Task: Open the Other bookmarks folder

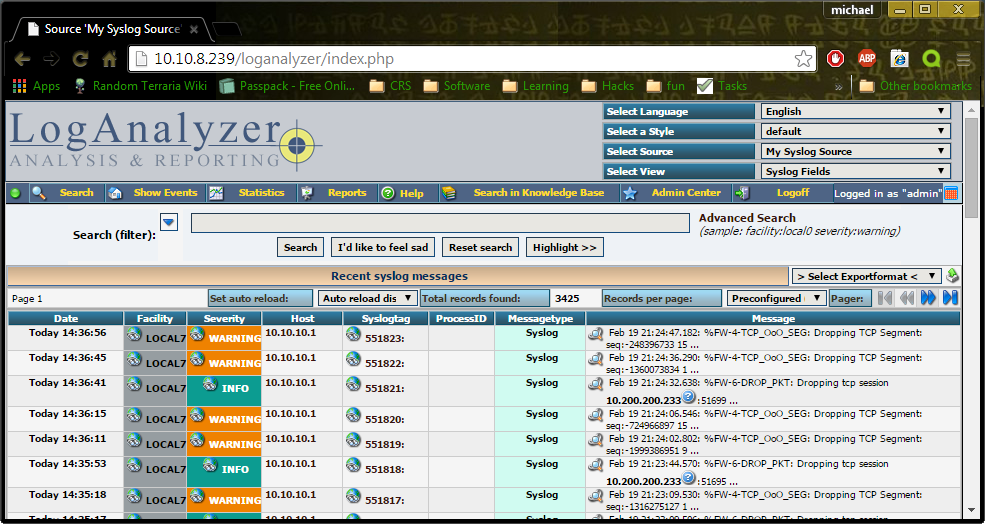Action: (915, 86)
